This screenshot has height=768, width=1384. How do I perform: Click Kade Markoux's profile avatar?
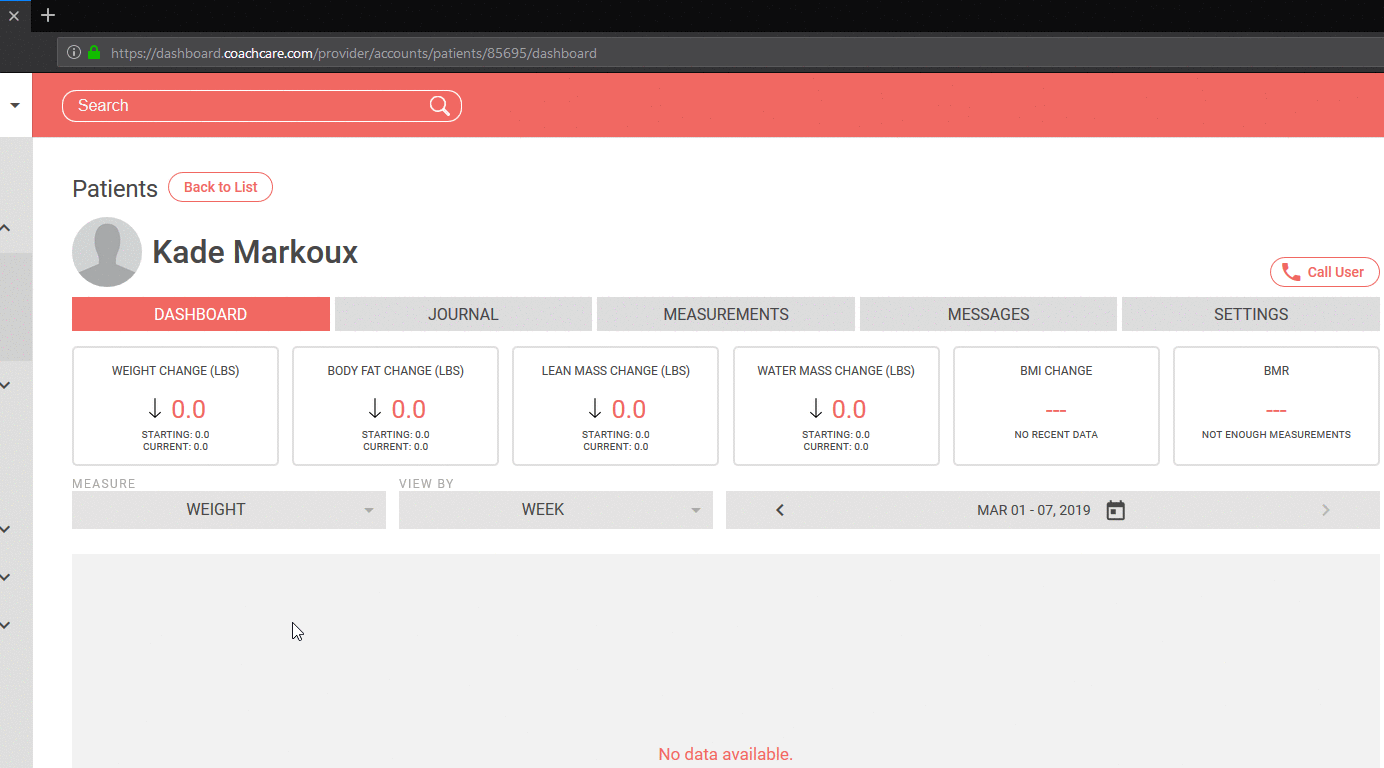click(107, 252)
